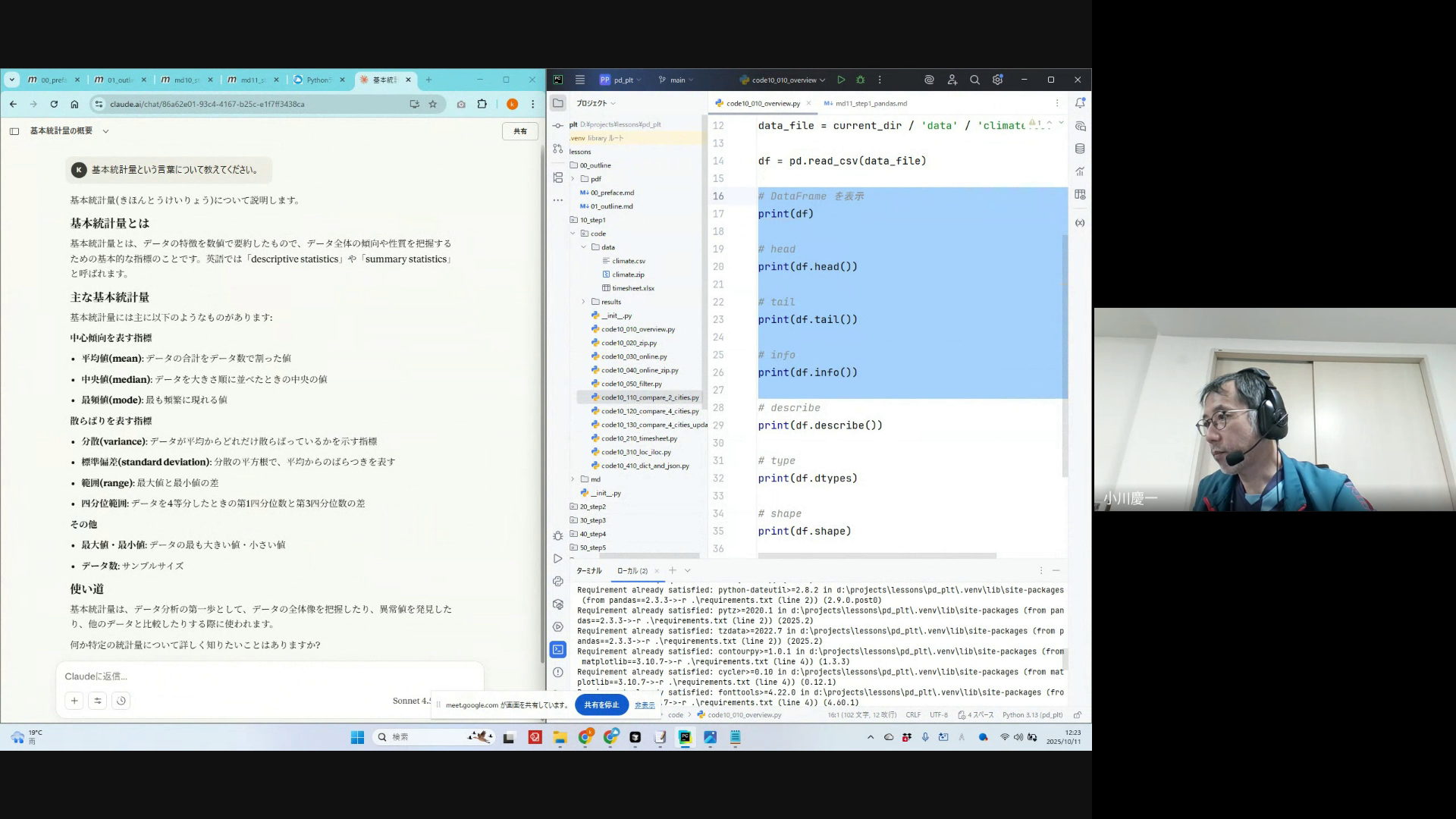Toggle Claude sidebar panel icon

(14, 131)
